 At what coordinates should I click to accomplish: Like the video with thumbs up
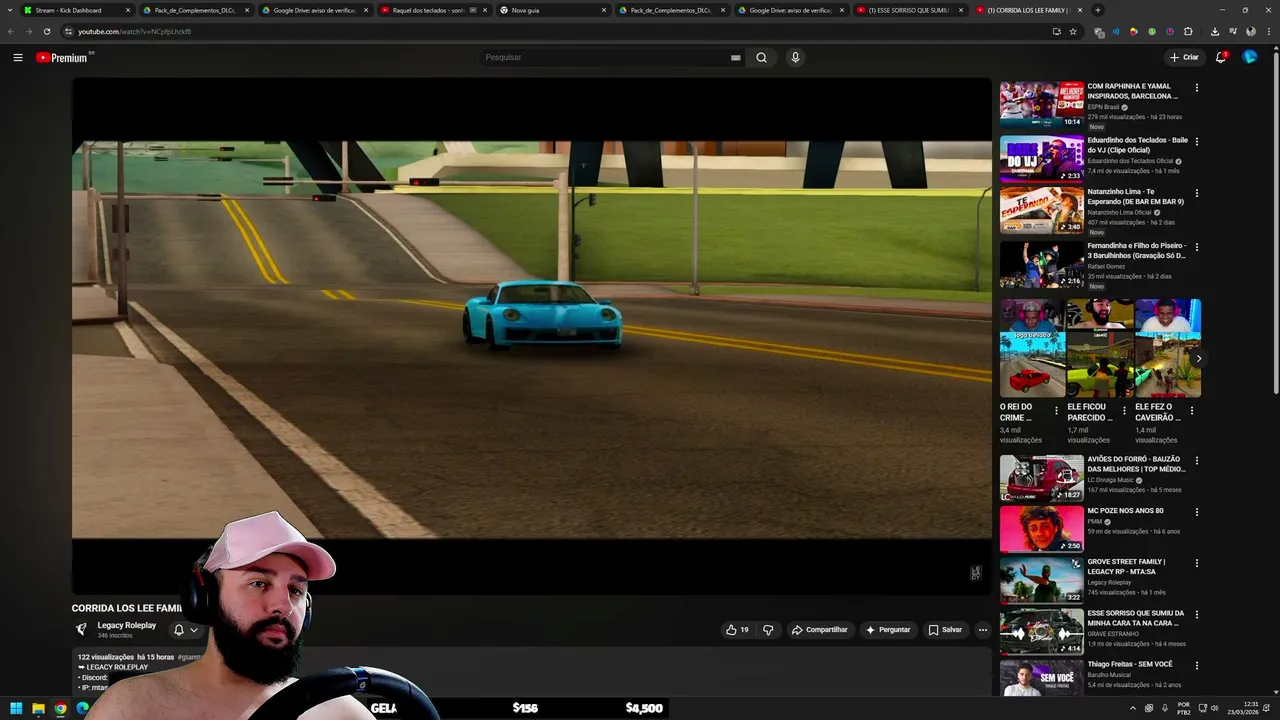click(737, 630)
